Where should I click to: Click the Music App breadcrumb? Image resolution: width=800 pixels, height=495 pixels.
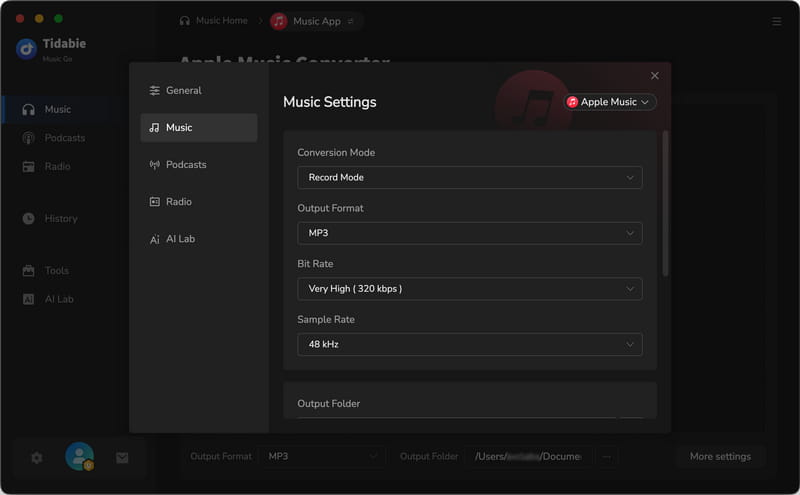(316, 21)
